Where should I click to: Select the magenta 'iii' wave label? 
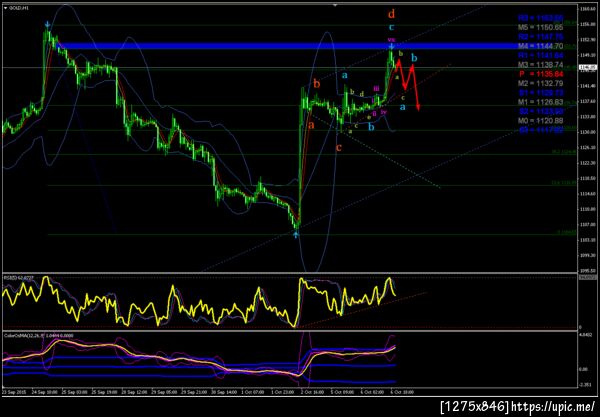pyautogui.click(x=376, y=88)
